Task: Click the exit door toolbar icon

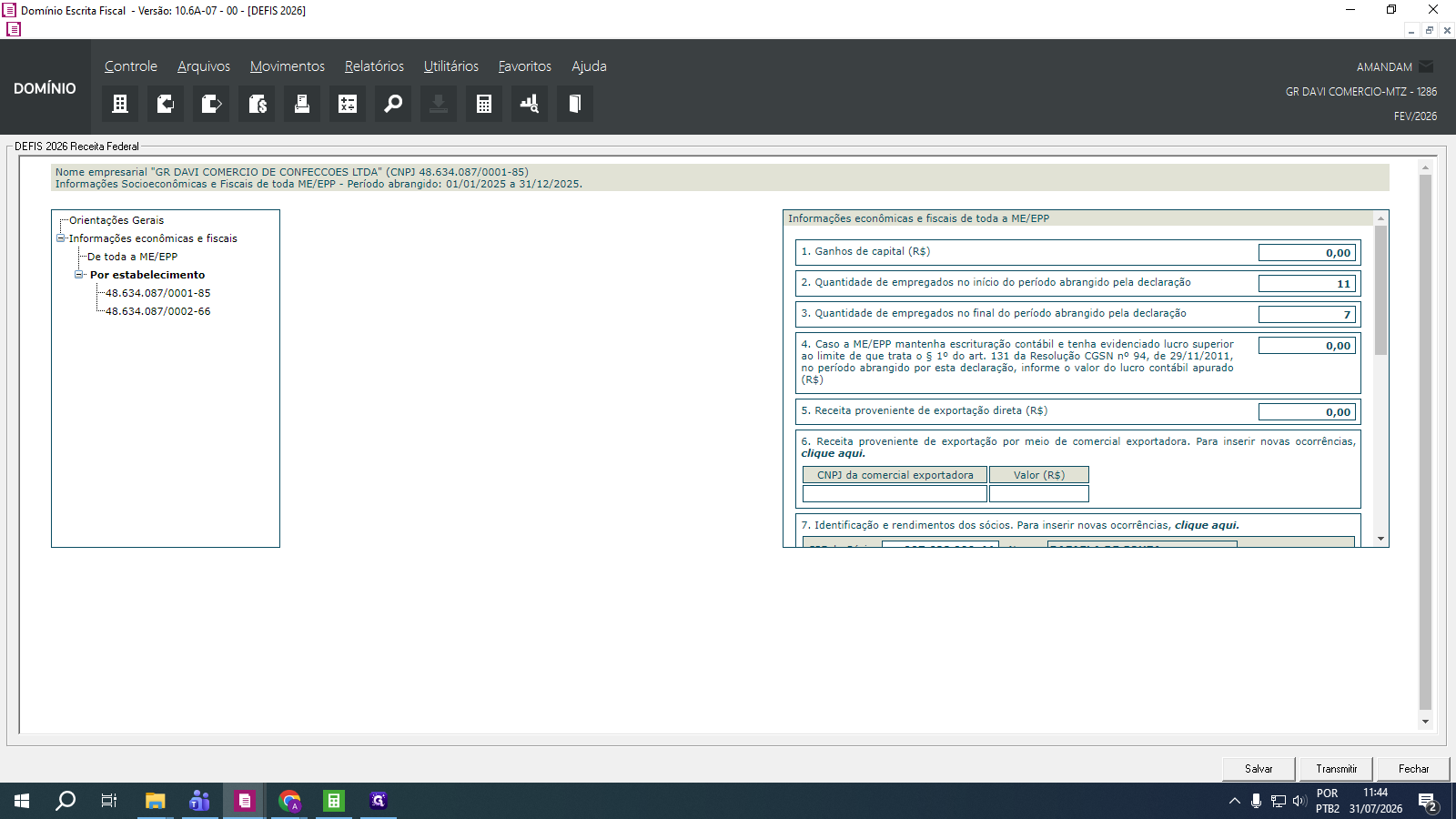Action: click(575, 104)
